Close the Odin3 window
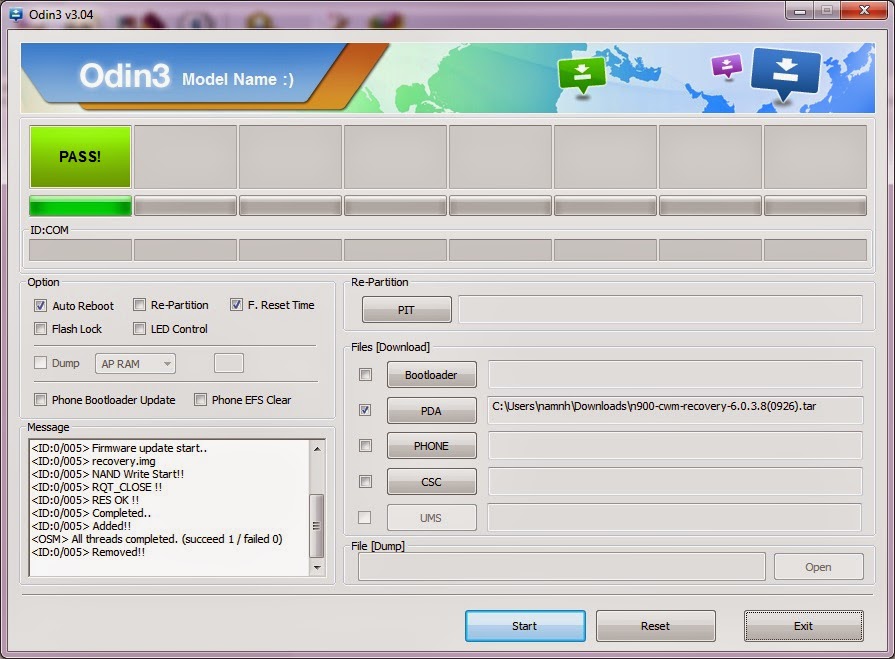Image resolution: width=895 pixels, height=659 pixels. (865, 10)
